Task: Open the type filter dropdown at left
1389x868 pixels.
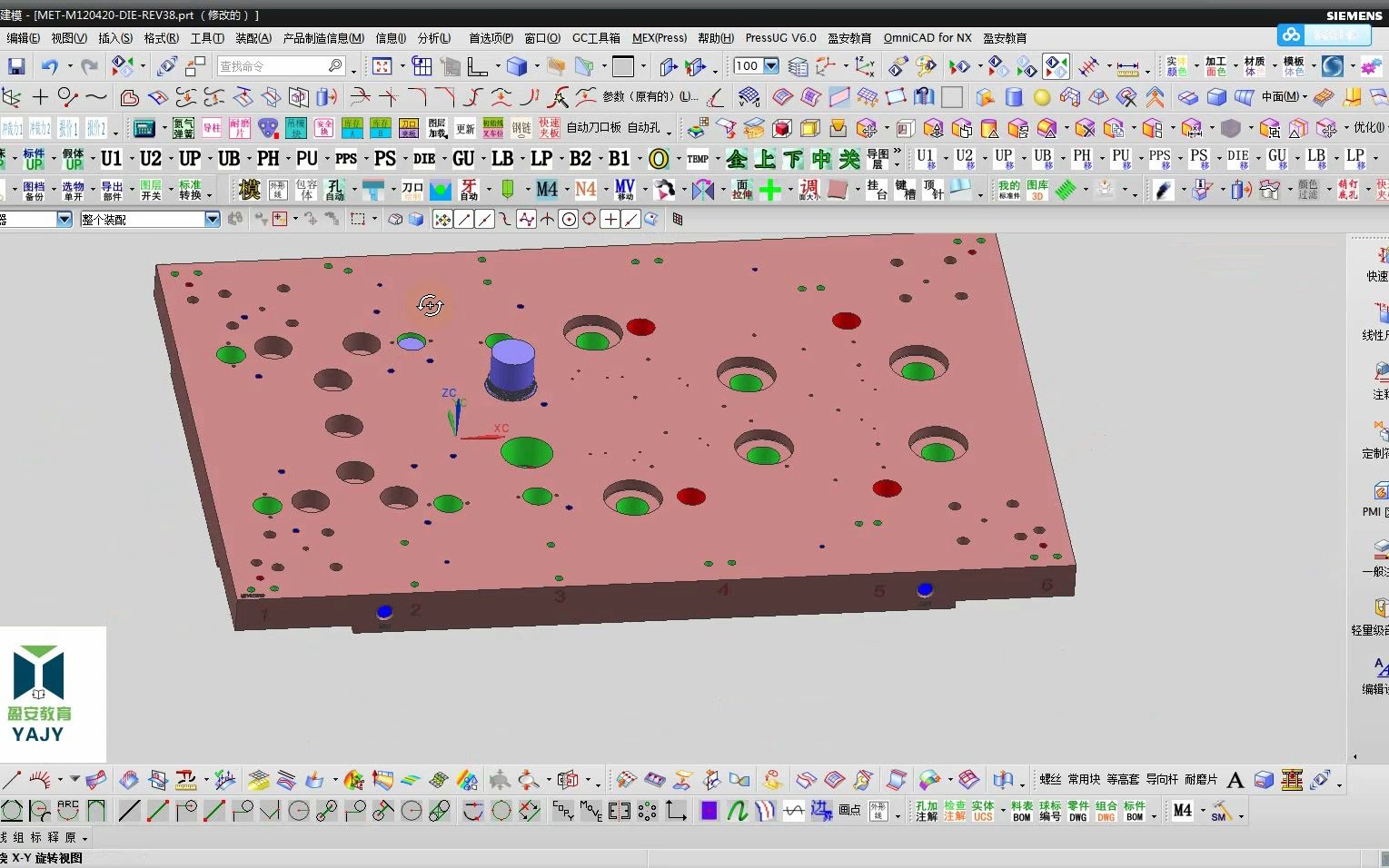Action: [x=64, y=219]
